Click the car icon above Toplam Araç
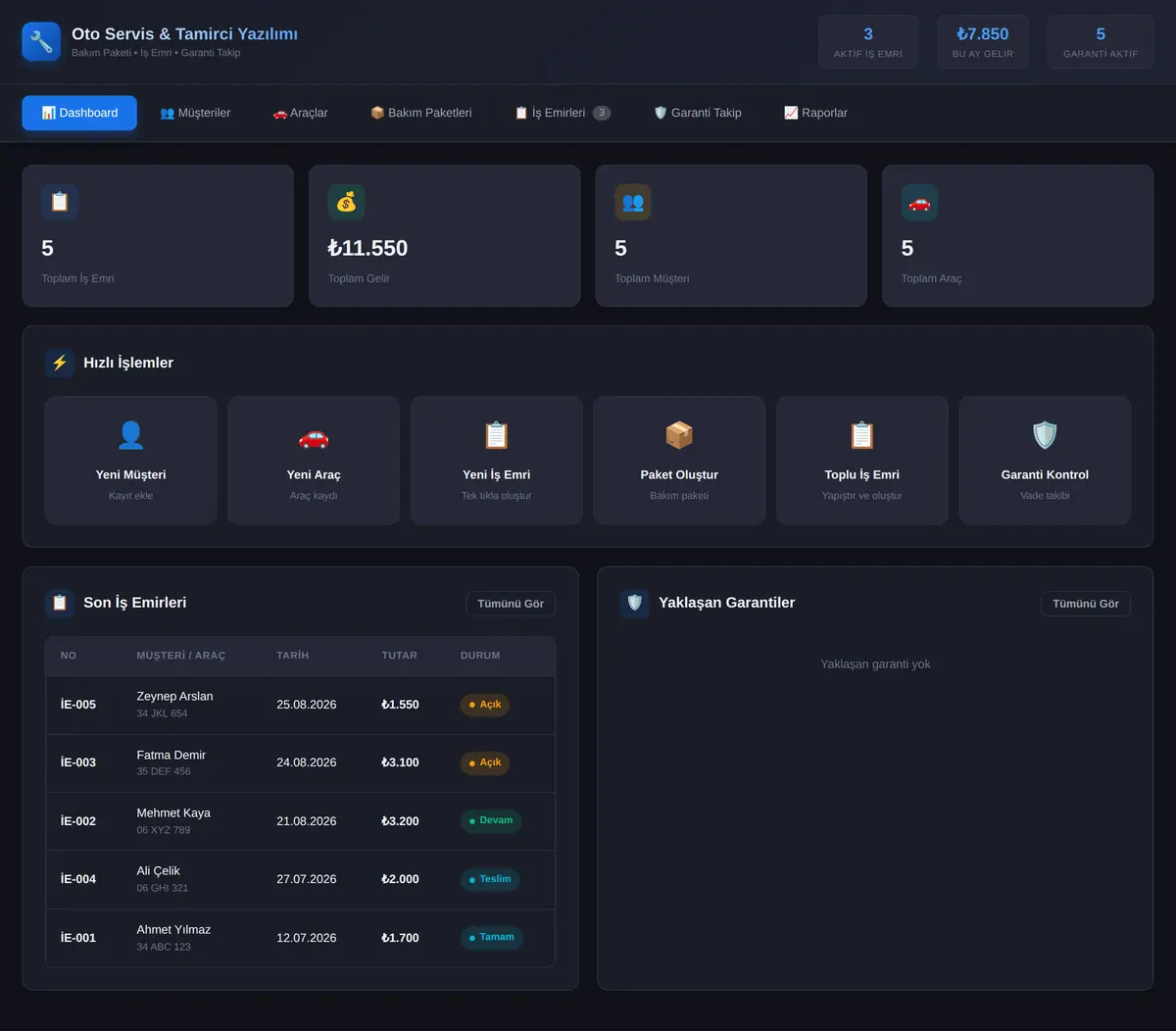Image resolution: width=1176 pixels, height=1031 pixels. click(919, 202)
